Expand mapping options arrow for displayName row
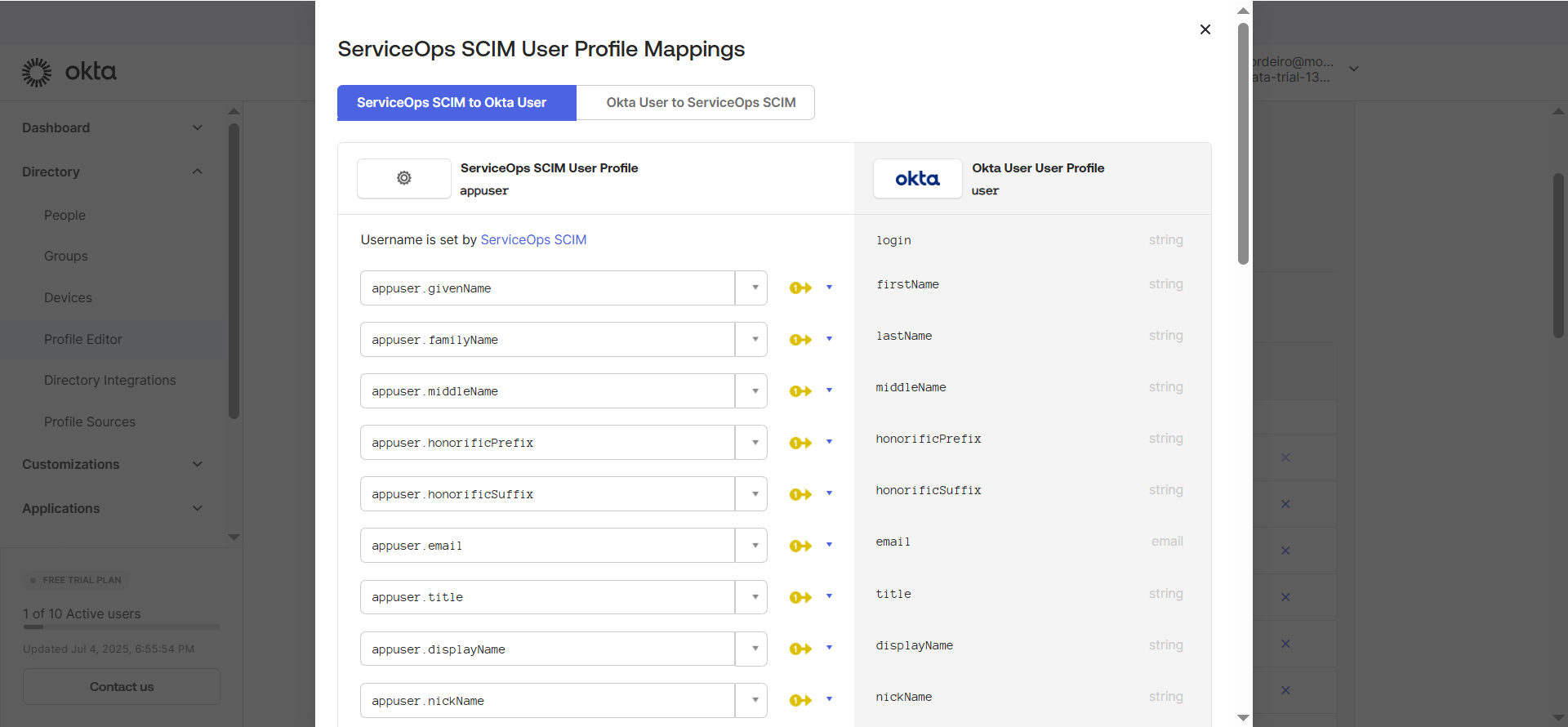The image size is (1568, 727). 830,649
